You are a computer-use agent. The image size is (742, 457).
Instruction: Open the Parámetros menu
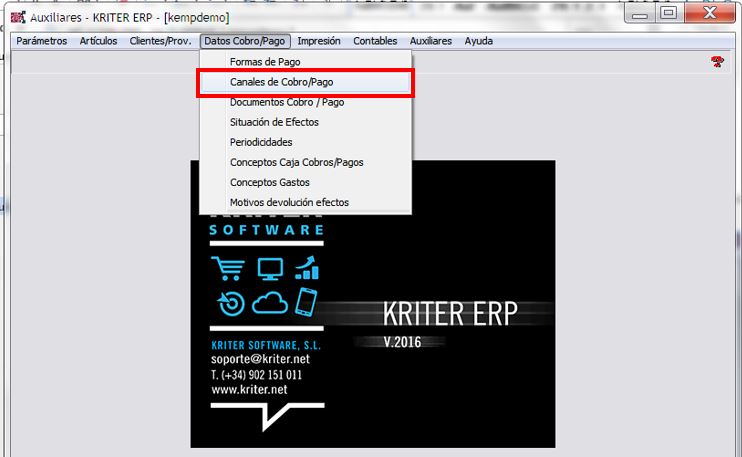click(x=42, y=41)
